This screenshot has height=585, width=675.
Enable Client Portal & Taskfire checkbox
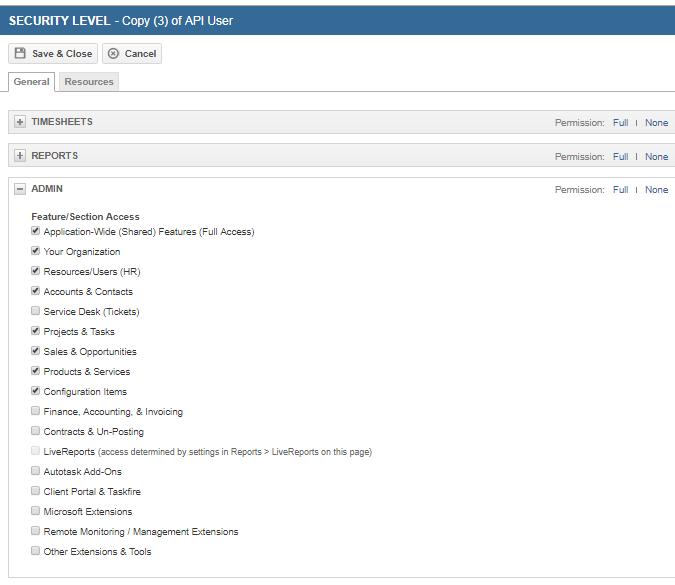[36, 491]
